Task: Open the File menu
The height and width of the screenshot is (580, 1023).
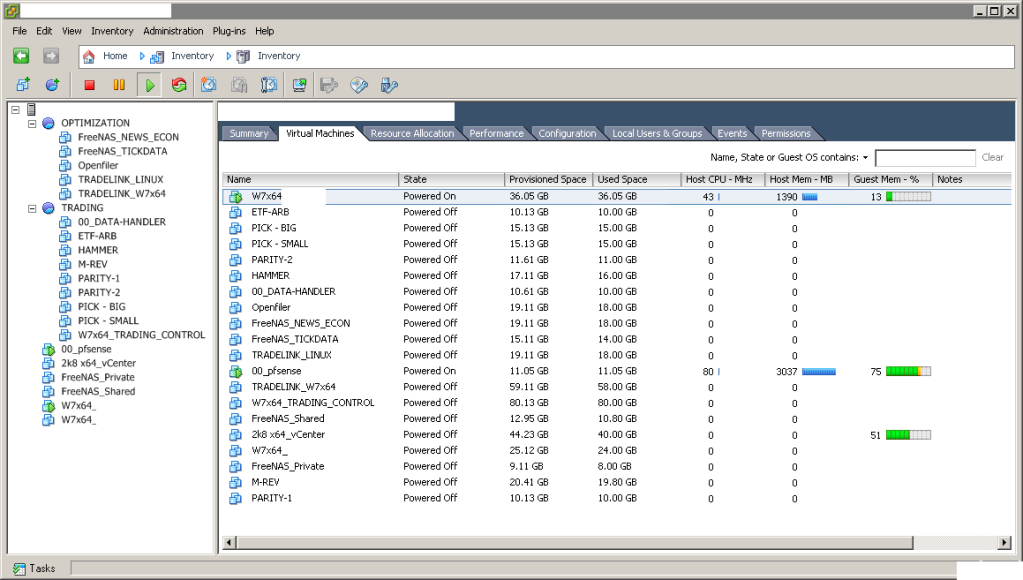Action: (x=20, y=31)
